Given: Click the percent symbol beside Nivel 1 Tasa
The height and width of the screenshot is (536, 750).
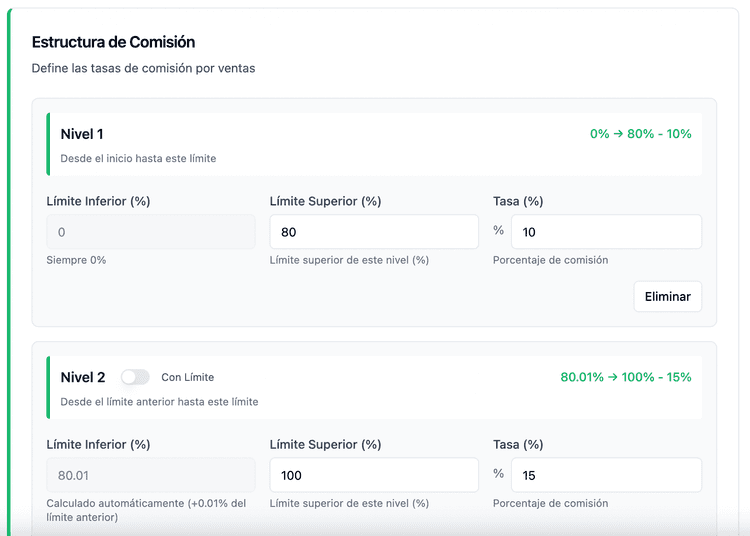Looking at the screenshot, I should click(x=498, y=231).
